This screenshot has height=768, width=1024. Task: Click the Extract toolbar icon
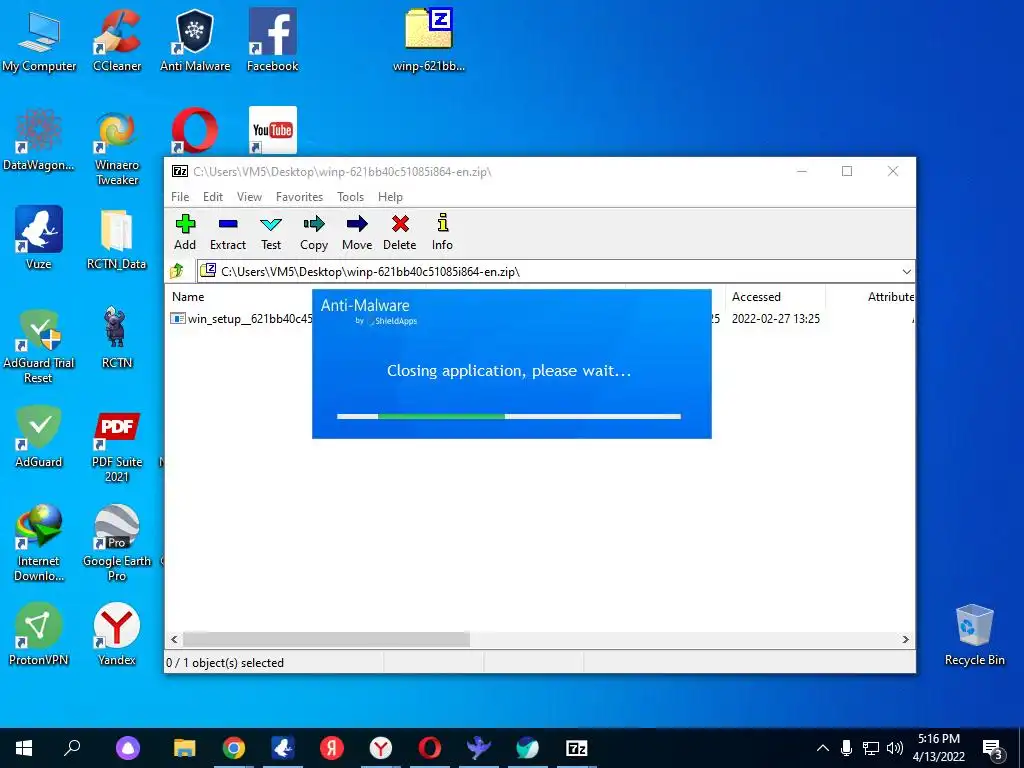(227, 232)
